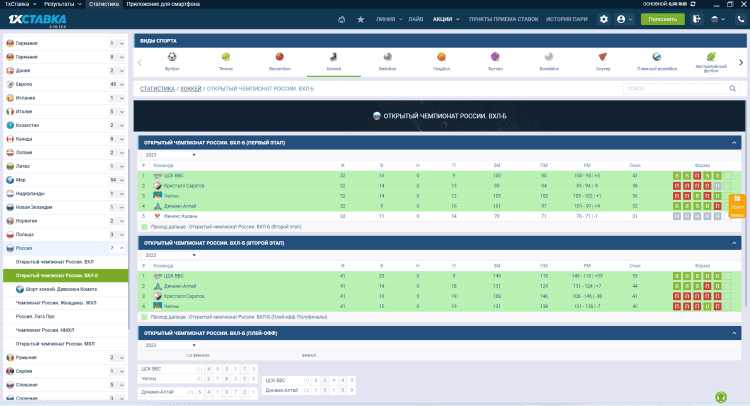750x406 pixels.
Task: Click the search input field
Action: (680, 89)
